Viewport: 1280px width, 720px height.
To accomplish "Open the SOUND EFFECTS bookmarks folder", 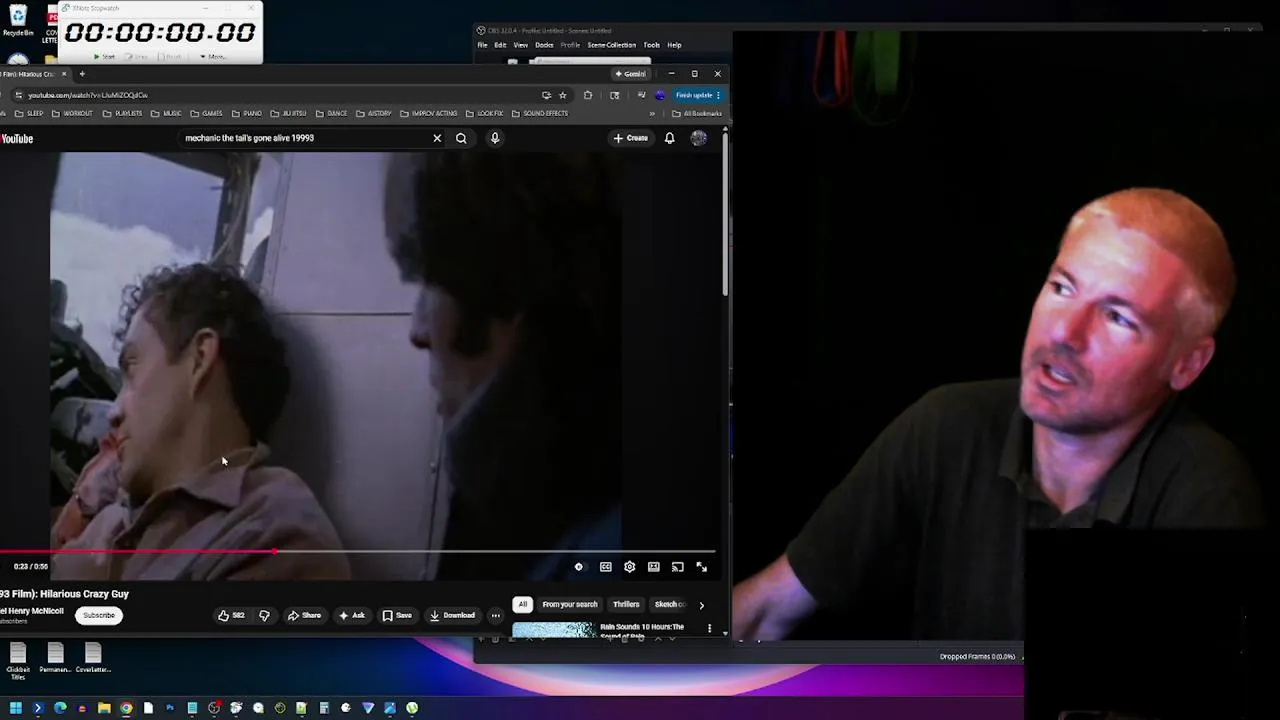I will 540,113.
